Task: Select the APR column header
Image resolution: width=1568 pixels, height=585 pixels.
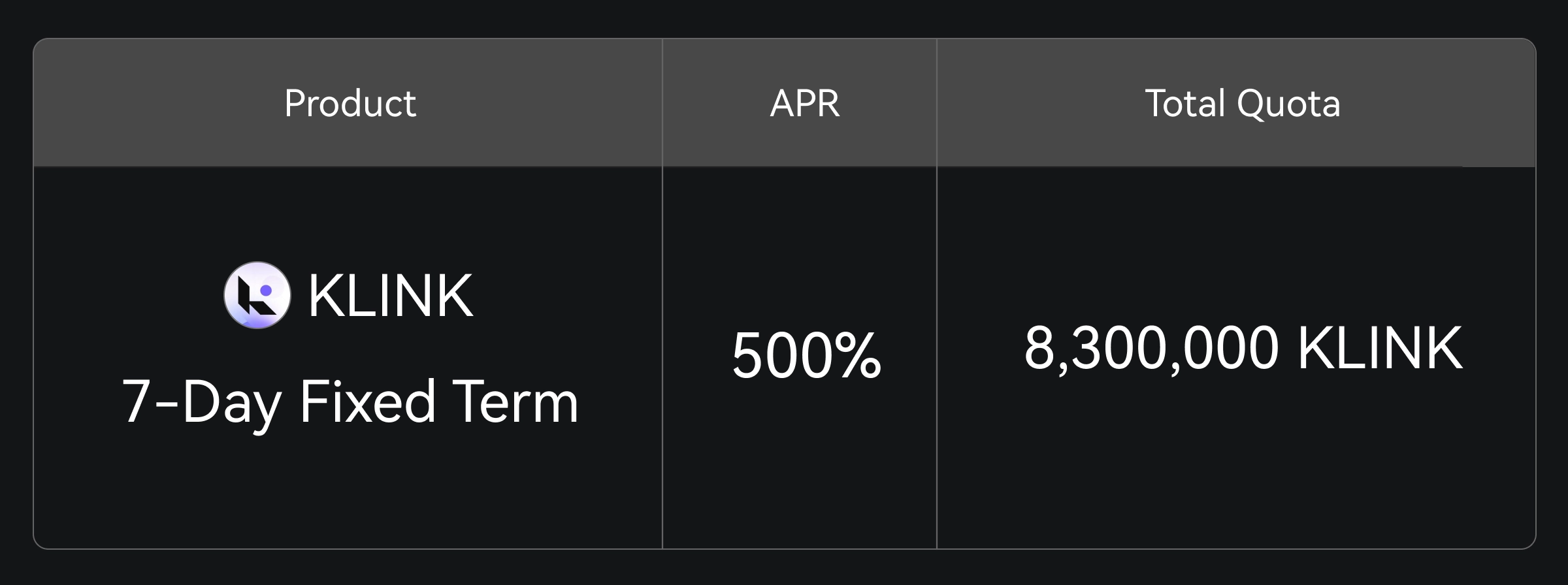Action: click(805, 103)
